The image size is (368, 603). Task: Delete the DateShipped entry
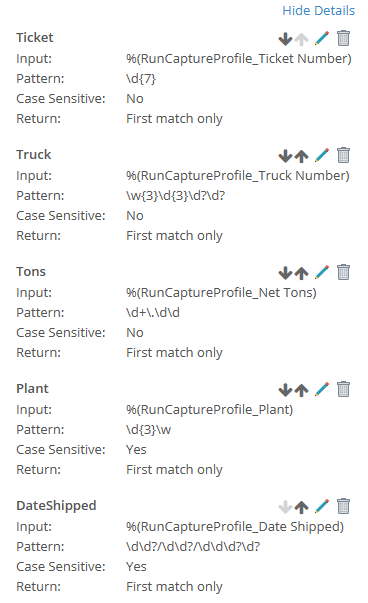(343, 506)
